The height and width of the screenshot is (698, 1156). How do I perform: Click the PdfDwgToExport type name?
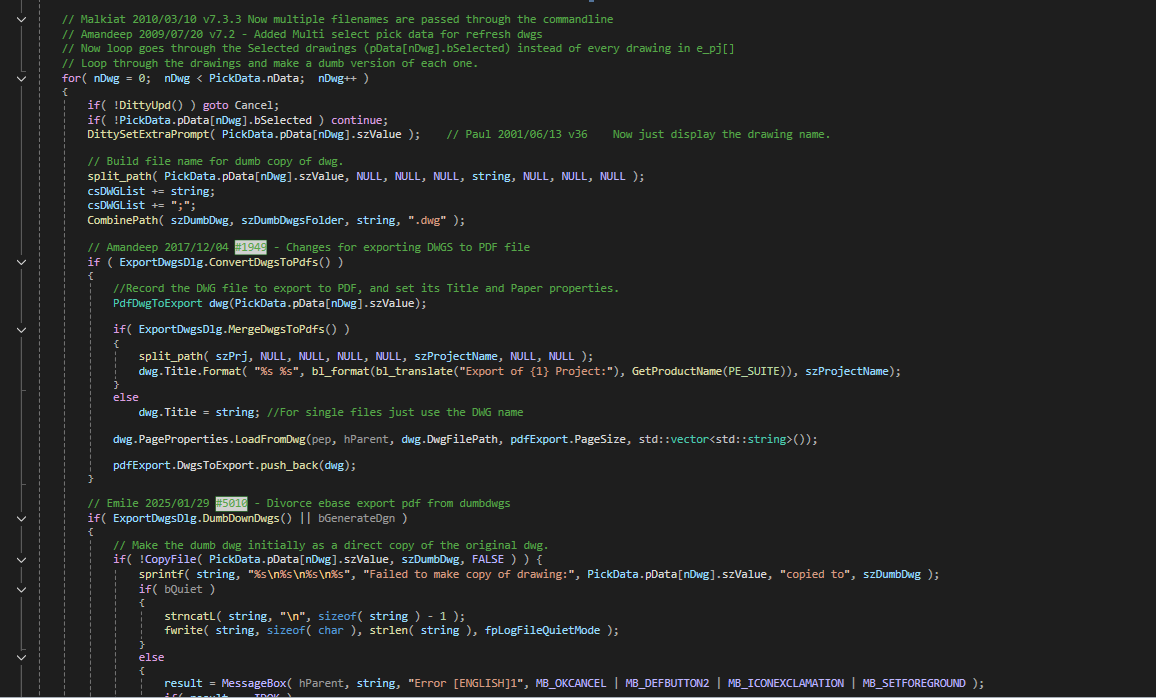[158, 304]
